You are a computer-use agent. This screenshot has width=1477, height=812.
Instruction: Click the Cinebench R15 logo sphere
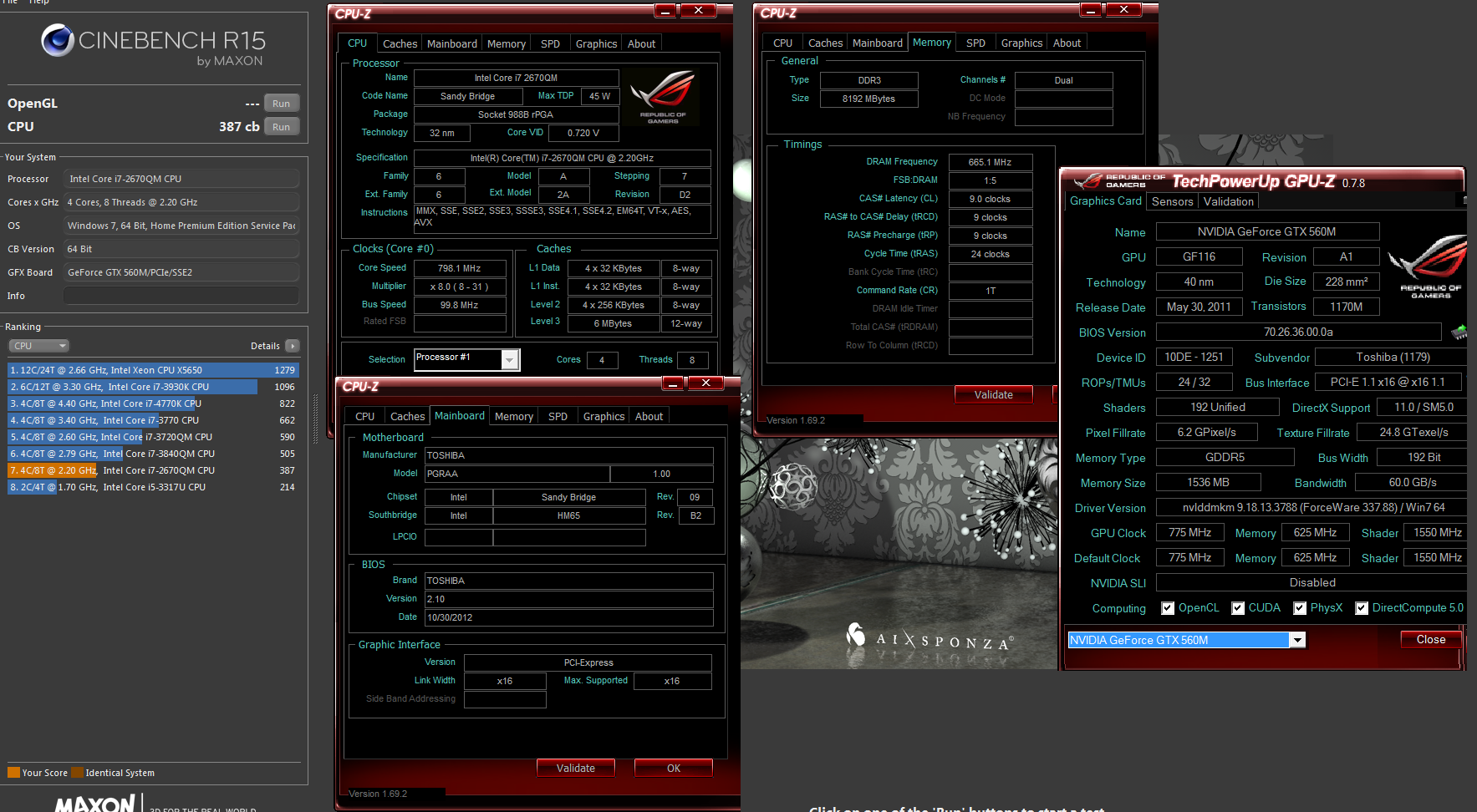pos(58,39)
